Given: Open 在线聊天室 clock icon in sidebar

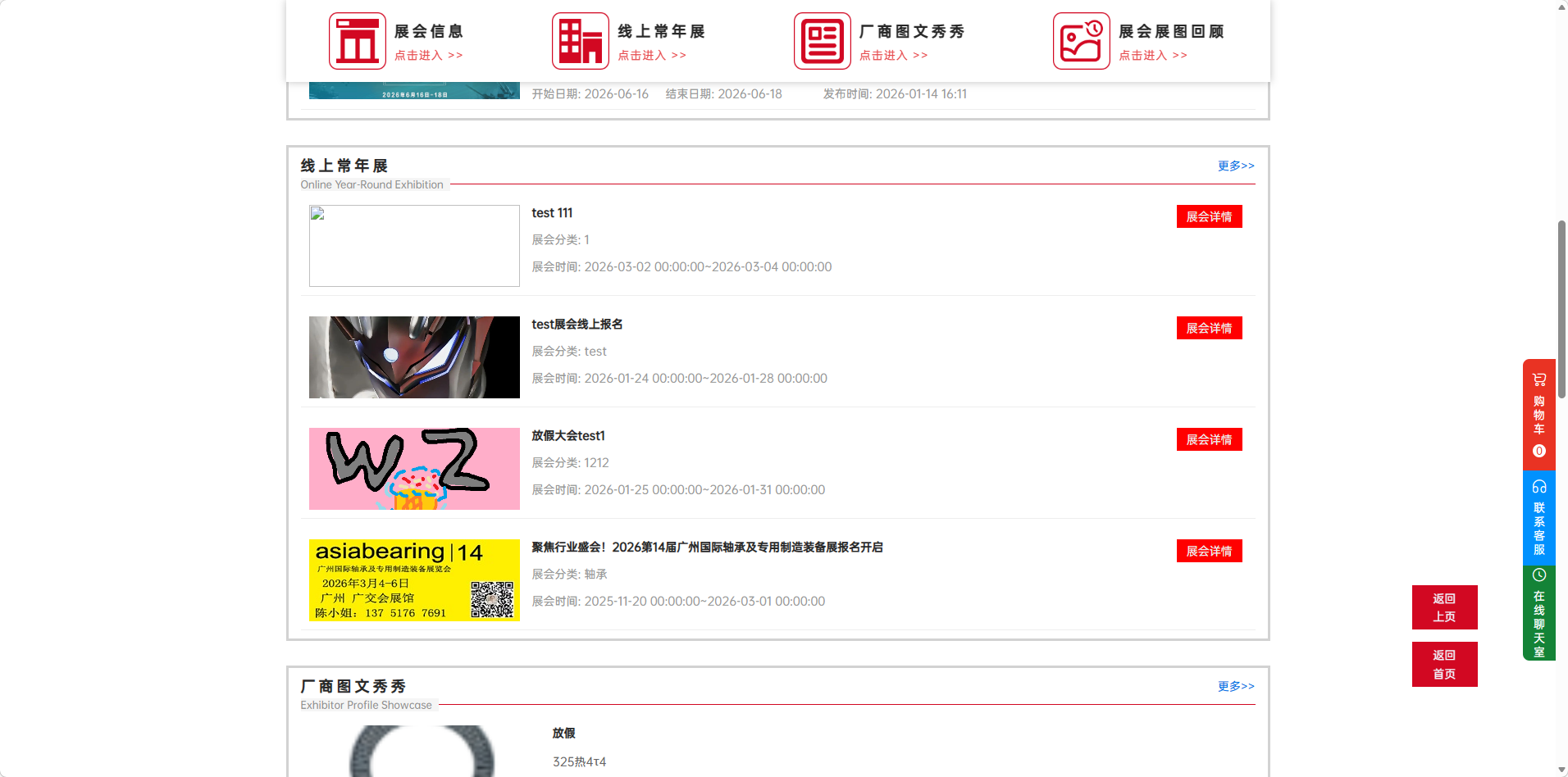Looking at the screenshot, I should point(1538,575).
